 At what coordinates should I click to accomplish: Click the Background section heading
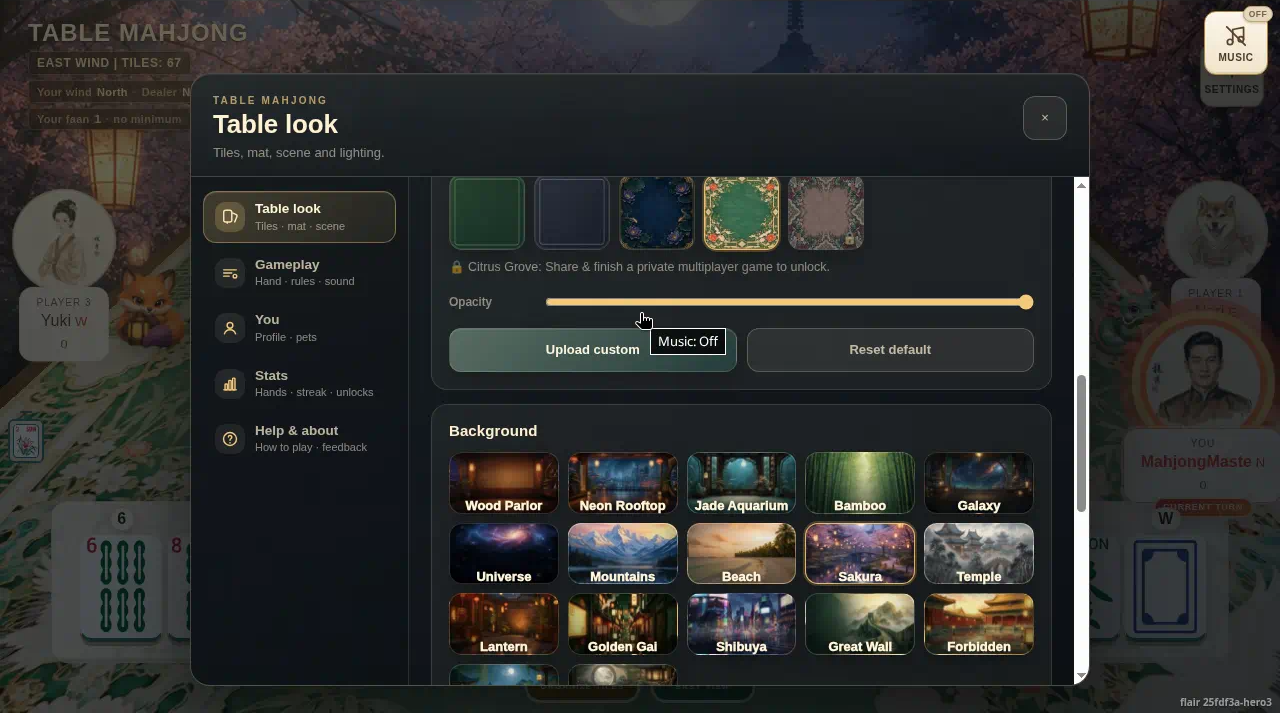tap(493, 431)
